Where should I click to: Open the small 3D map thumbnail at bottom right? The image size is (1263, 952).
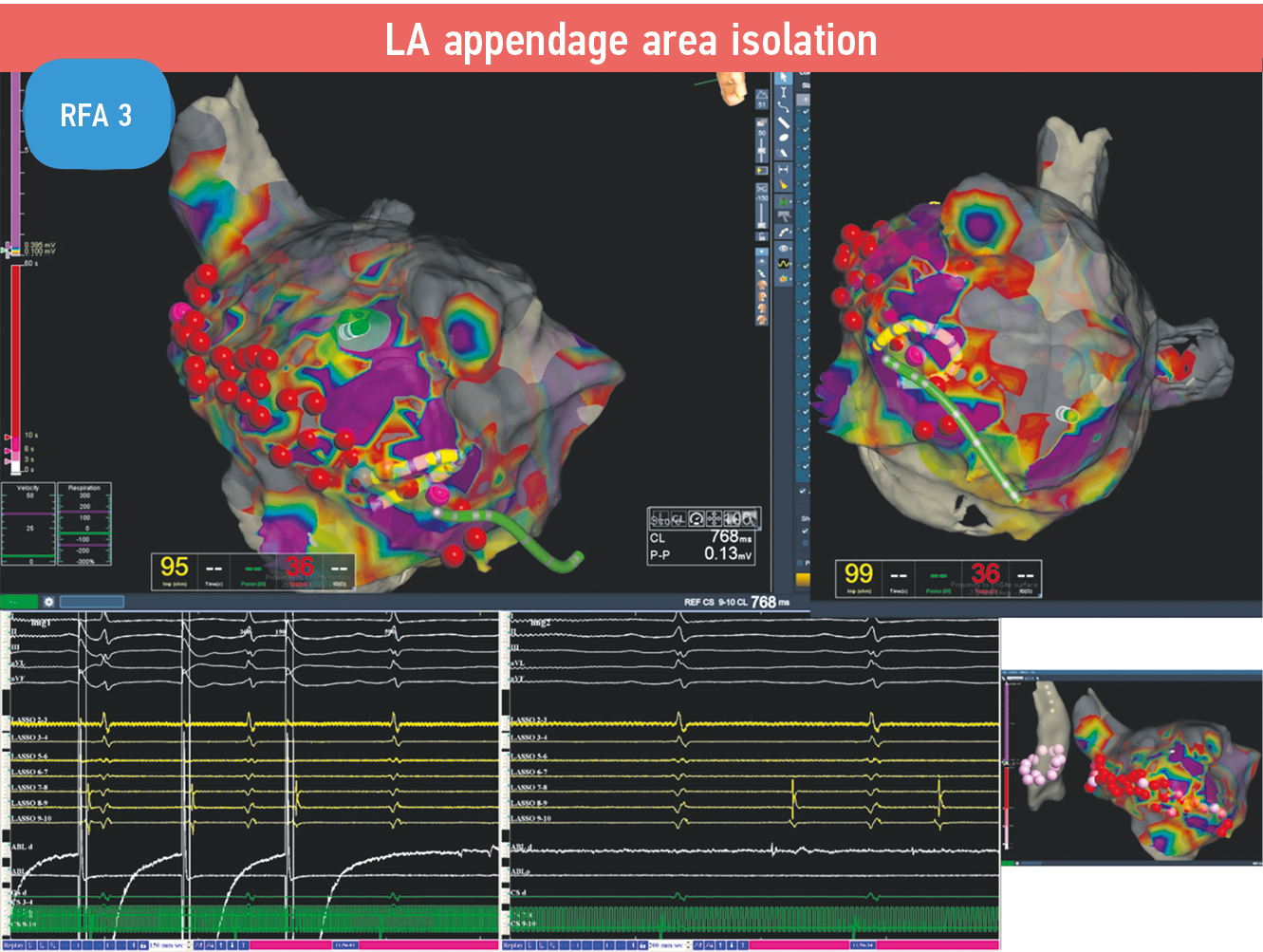click(x=1131, y=767)
